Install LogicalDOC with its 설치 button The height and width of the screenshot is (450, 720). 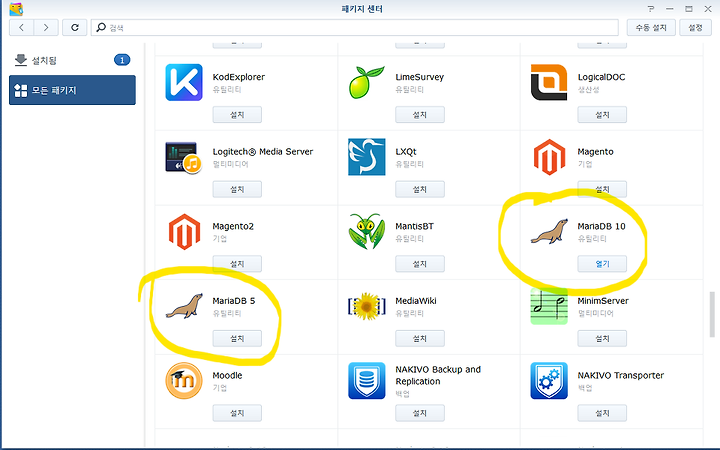[x=602, y=115]
